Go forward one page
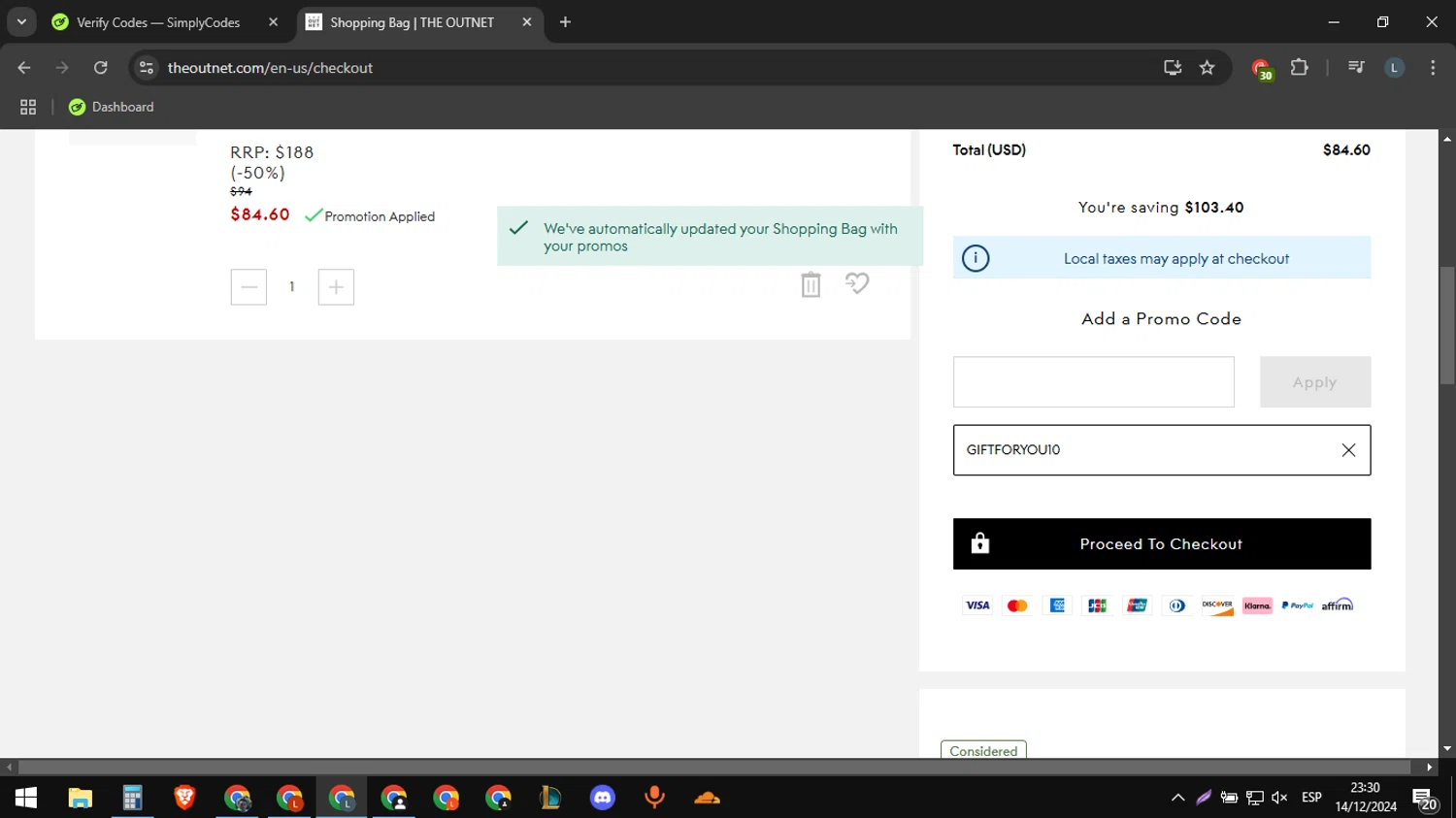The height and width of the screenshot is (818, 1456). click(x=62, y=68)
